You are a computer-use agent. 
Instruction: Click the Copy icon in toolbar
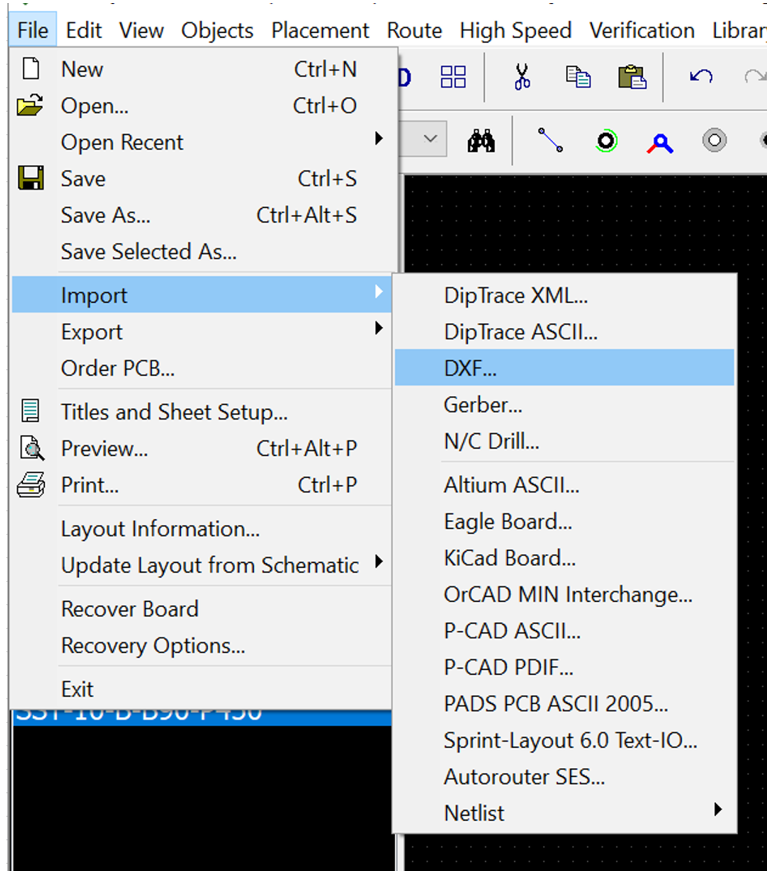(x=578, y=77)
